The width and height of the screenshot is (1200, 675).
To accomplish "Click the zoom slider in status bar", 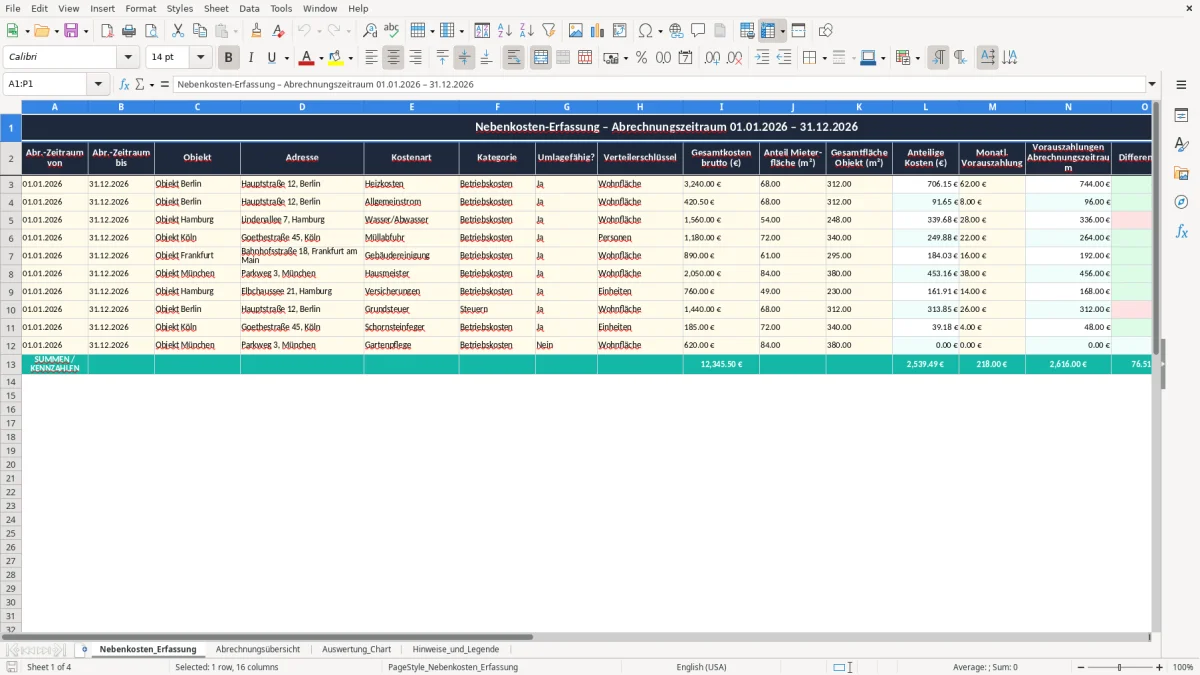I will pos(1119,667).
